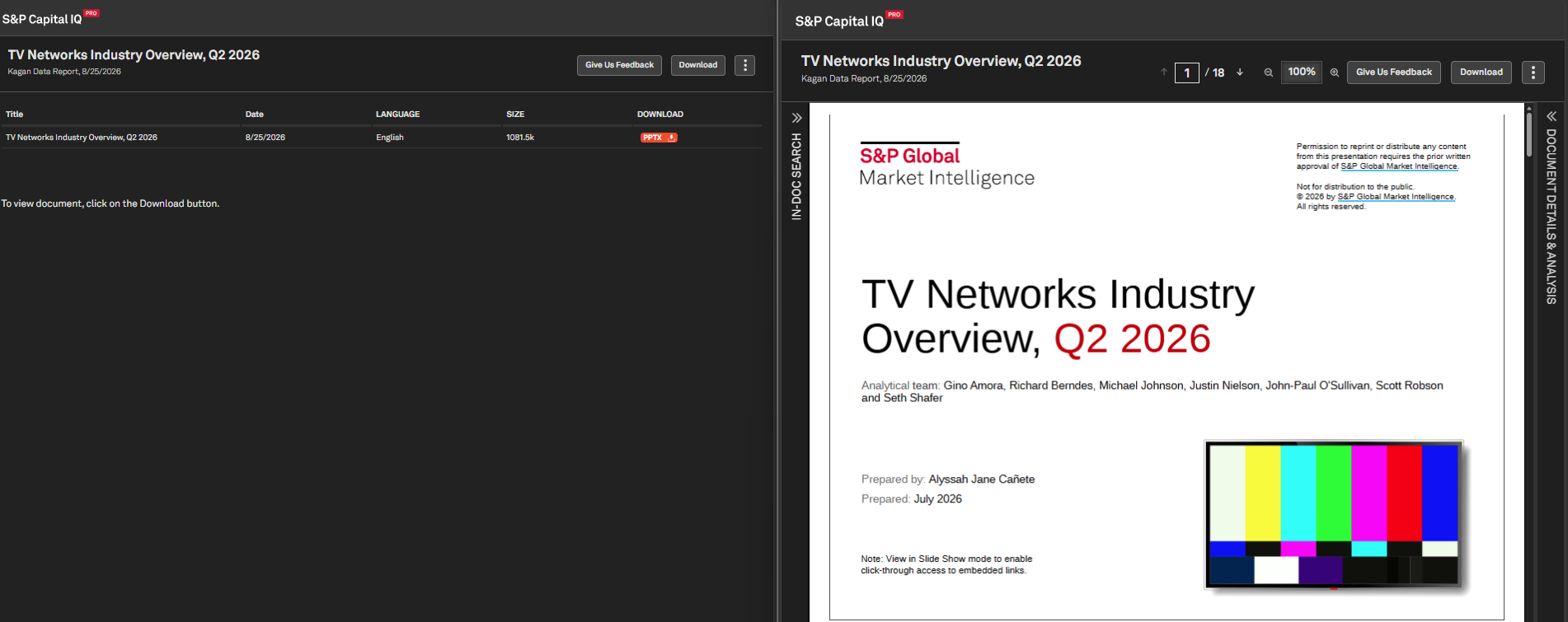Expand the Document Details & Analysis panel
Screen dimensions: 1568x622
pyautogui.click(x=1552, y=116)
